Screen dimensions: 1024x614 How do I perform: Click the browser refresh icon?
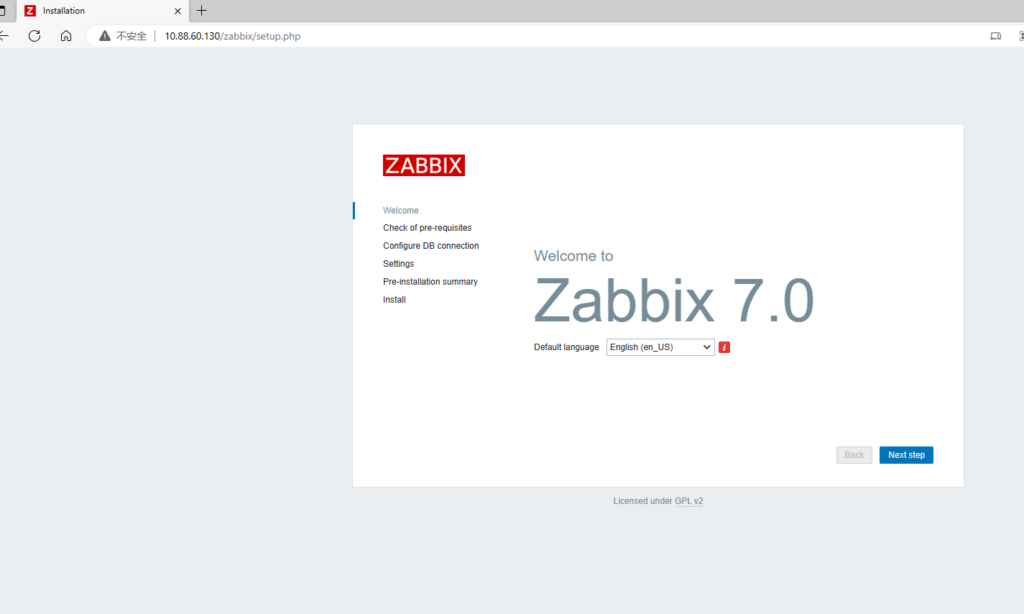(35, 36)
